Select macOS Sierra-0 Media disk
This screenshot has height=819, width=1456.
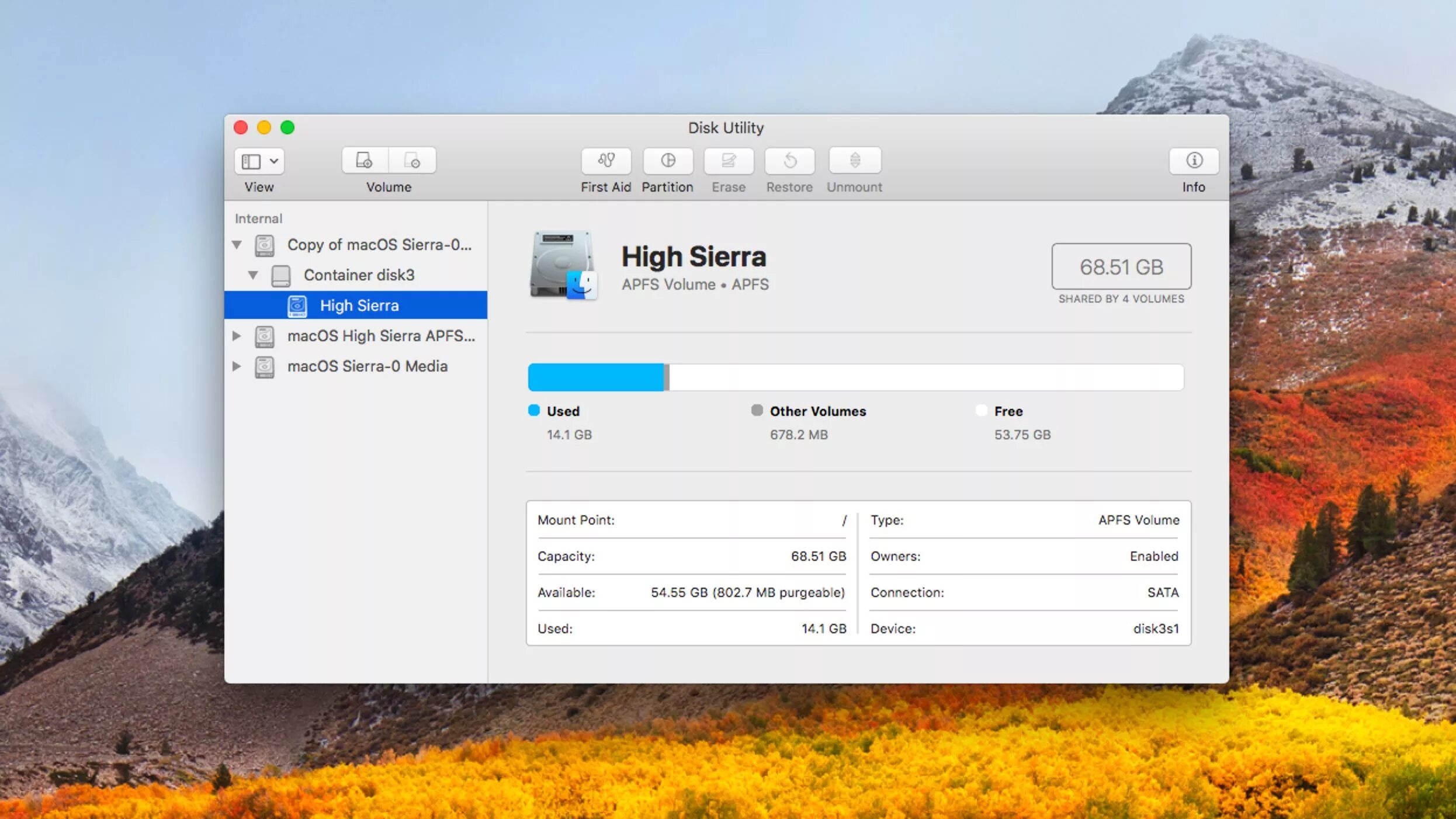(367, 366)
